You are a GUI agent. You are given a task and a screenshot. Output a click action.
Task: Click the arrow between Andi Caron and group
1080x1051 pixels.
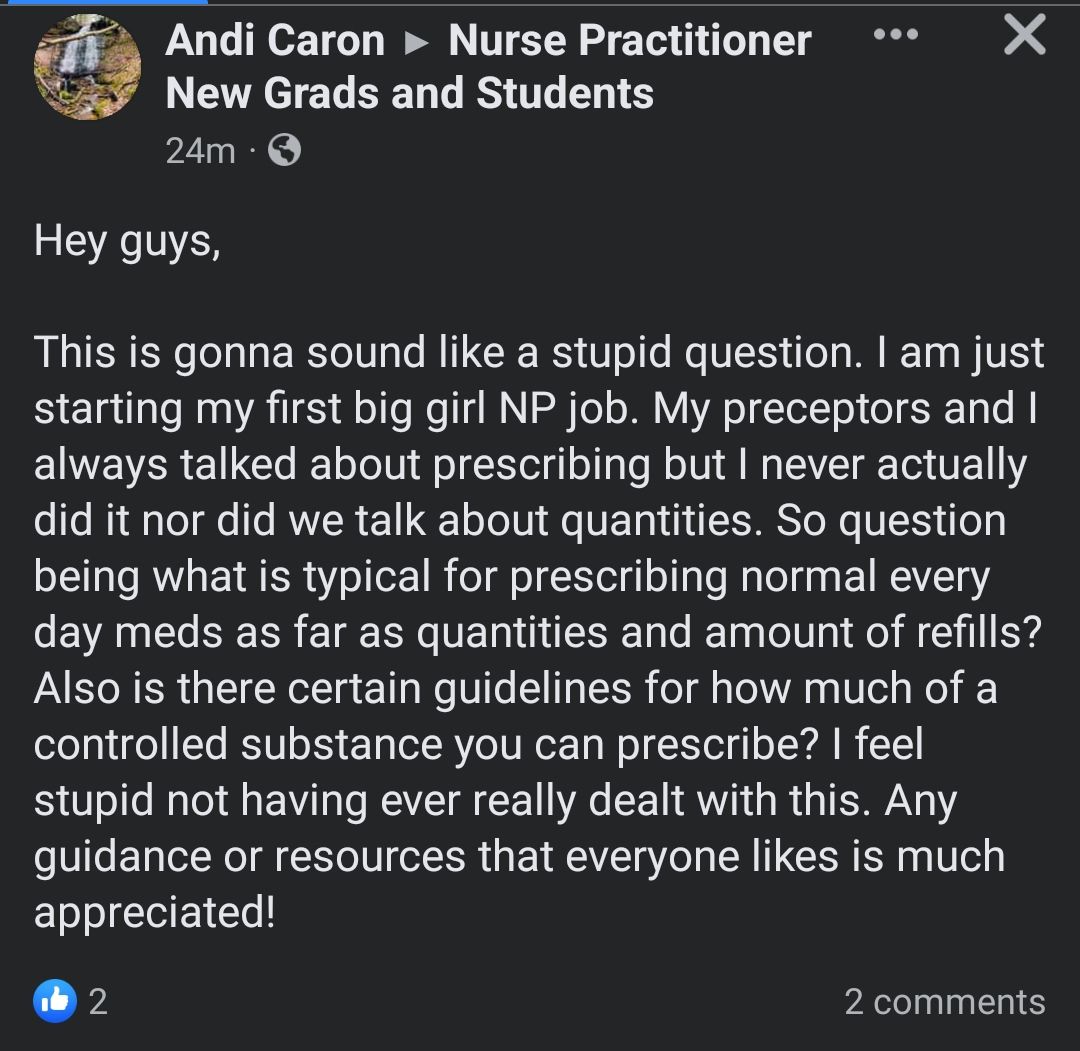[416, 43]
